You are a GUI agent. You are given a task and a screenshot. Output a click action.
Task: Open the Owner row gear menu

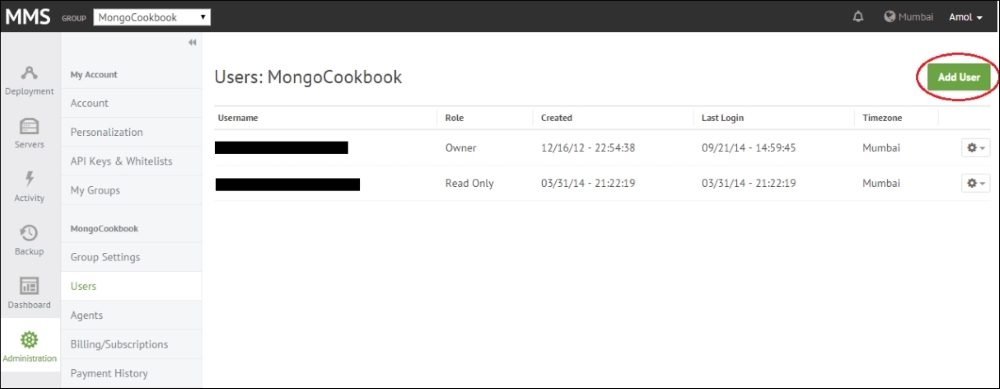click(x=976, y=147)
